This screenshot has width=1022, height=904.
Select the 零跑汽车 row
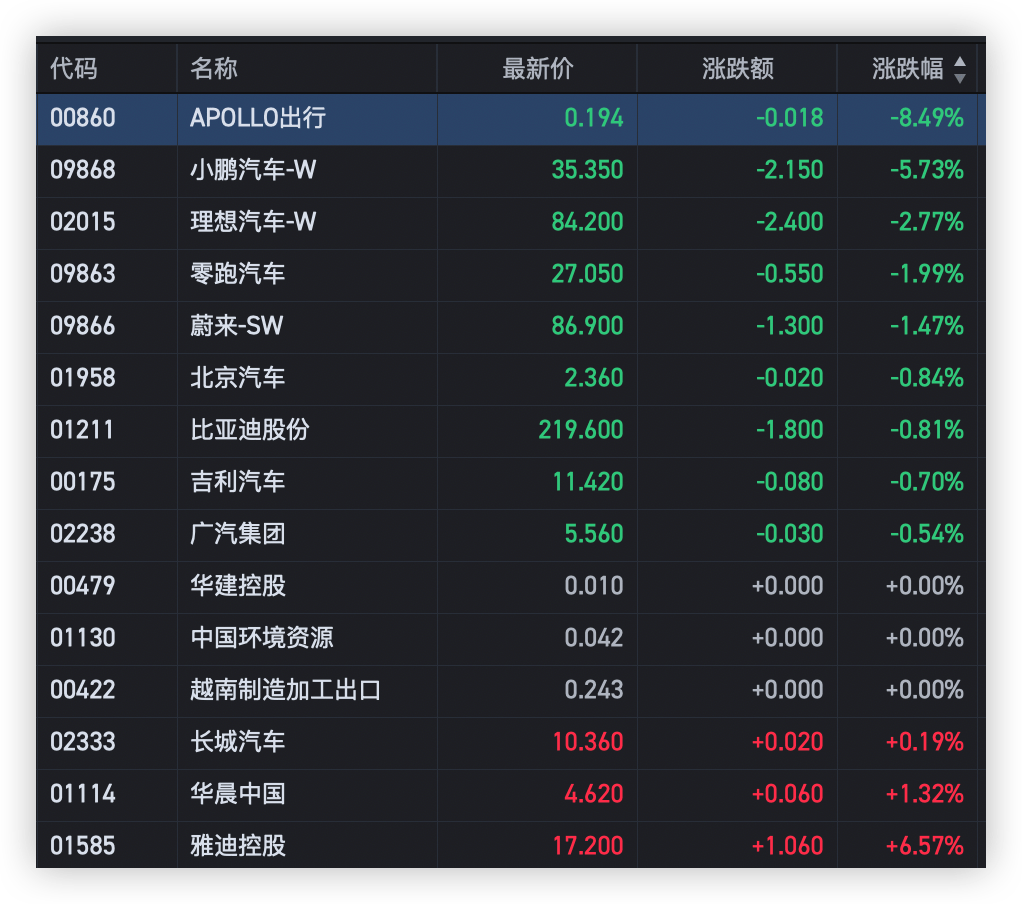510,274
